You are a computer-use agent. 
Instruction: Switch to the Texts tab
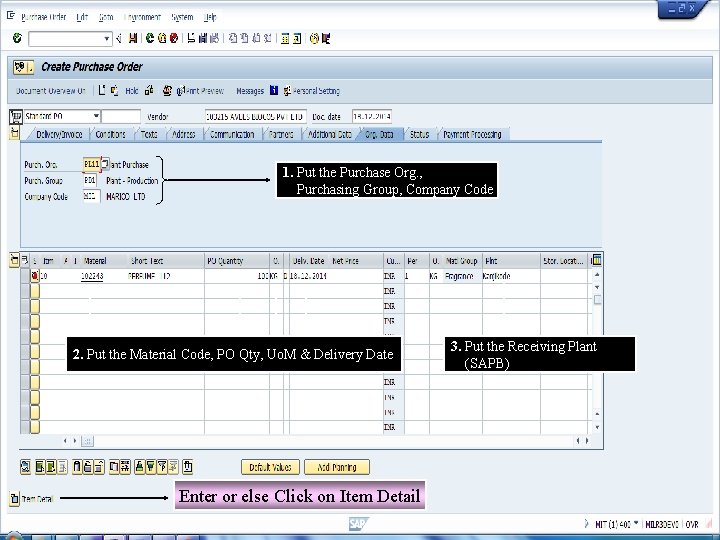[x=149, y=134]
